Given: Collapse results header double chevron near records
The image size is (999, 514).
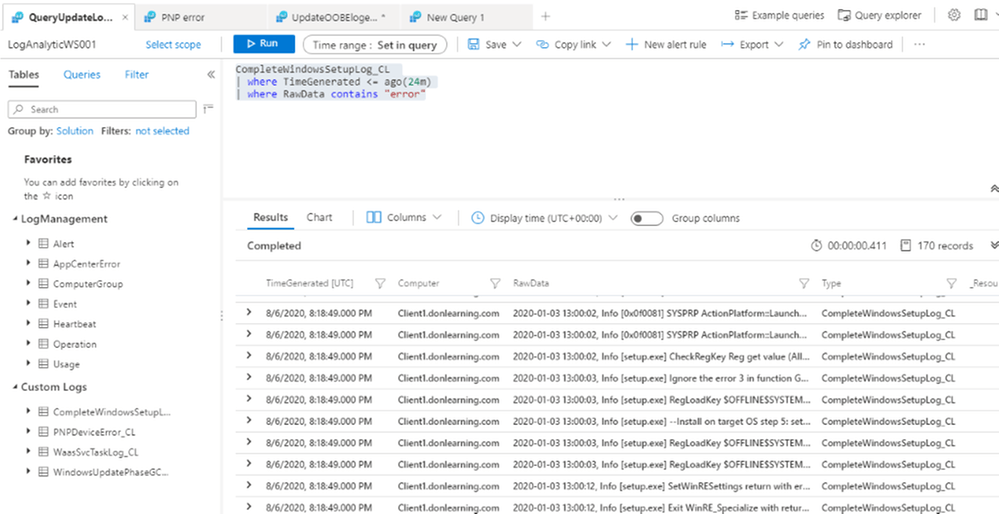Looking at the screenshot, I should [994, 245].
